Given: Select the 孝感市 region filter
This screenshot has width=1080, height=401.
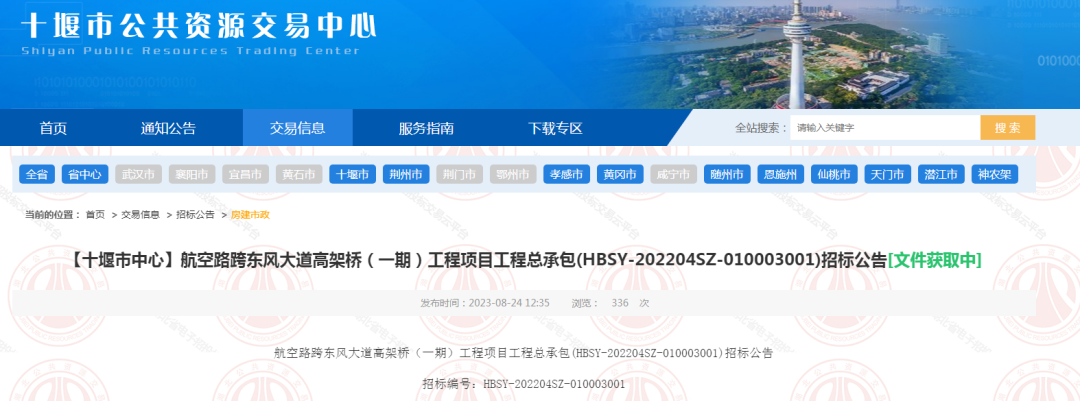Looking at the screenshot, I should click(567, 174).
